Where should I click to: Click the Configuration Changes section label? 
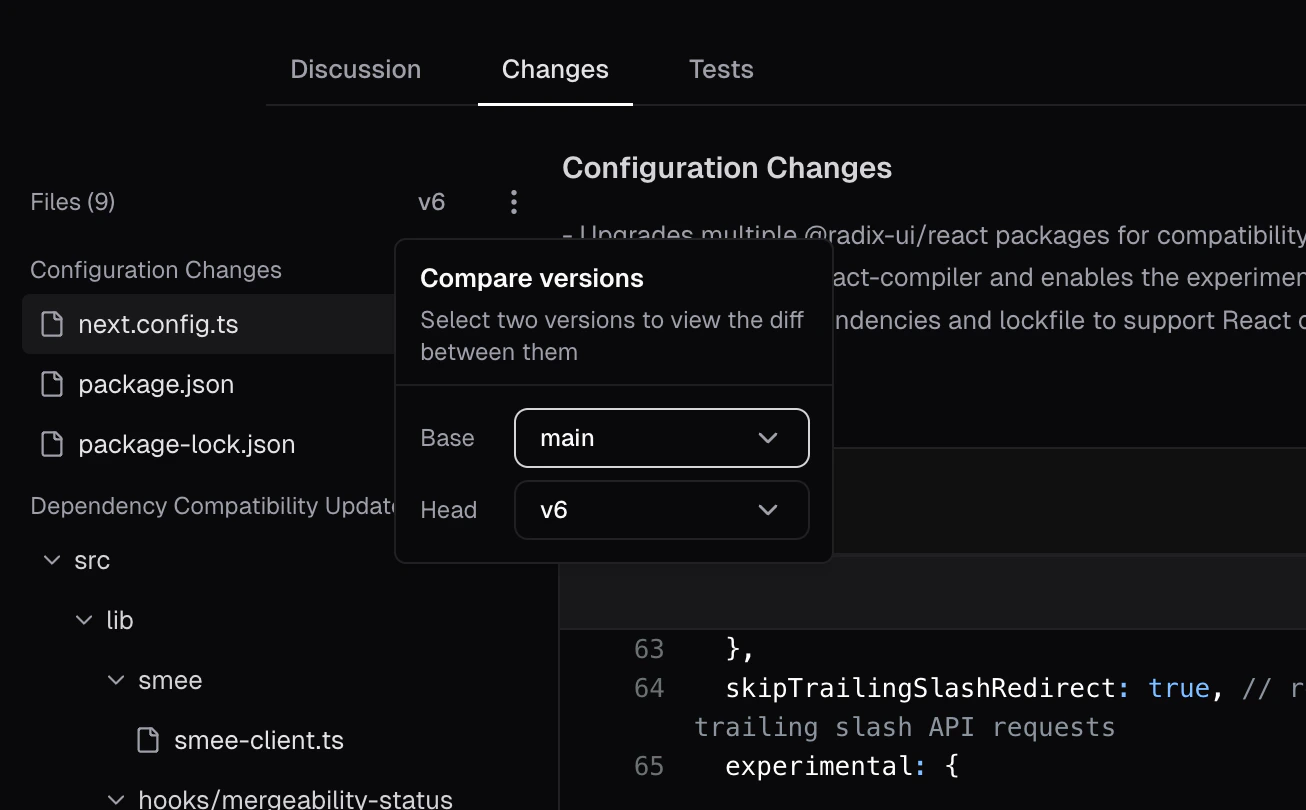[156, 270]
